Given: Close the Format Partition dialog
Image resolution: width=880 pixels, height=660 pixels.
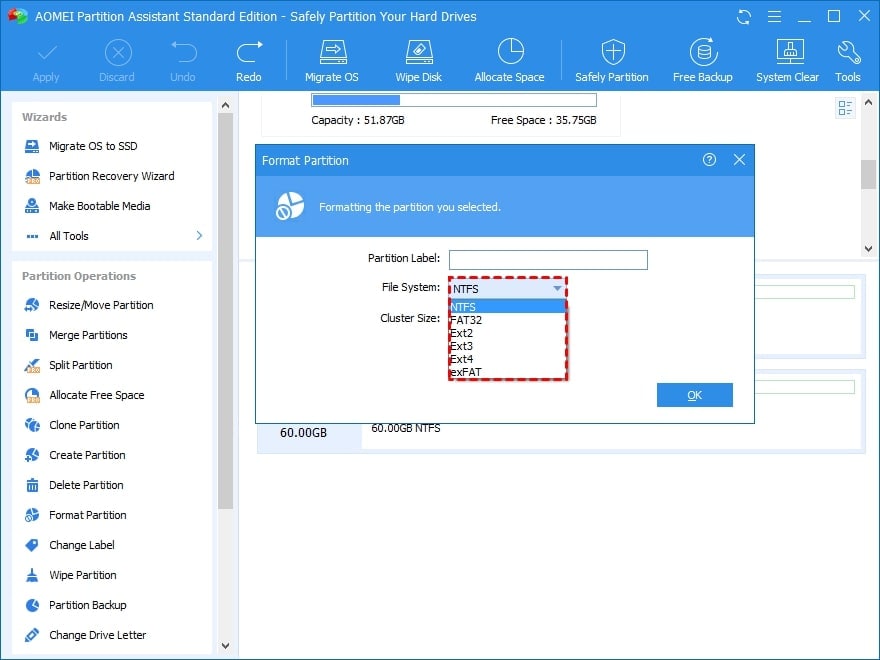Looking at the screenshot, I should coord(739,160).
